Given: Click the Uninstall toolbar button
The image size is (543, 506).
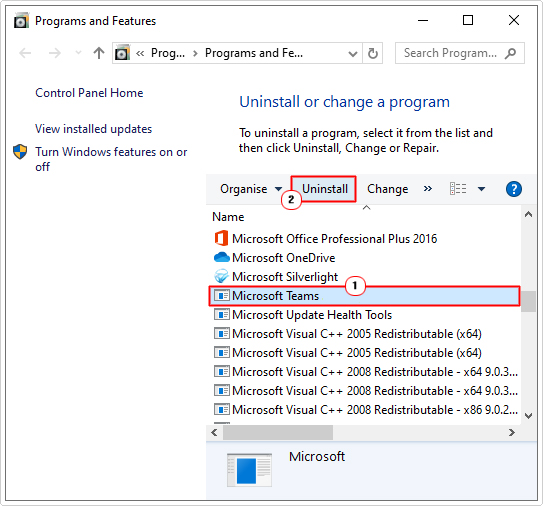Looking at the screenshot, I should (324, 189).
